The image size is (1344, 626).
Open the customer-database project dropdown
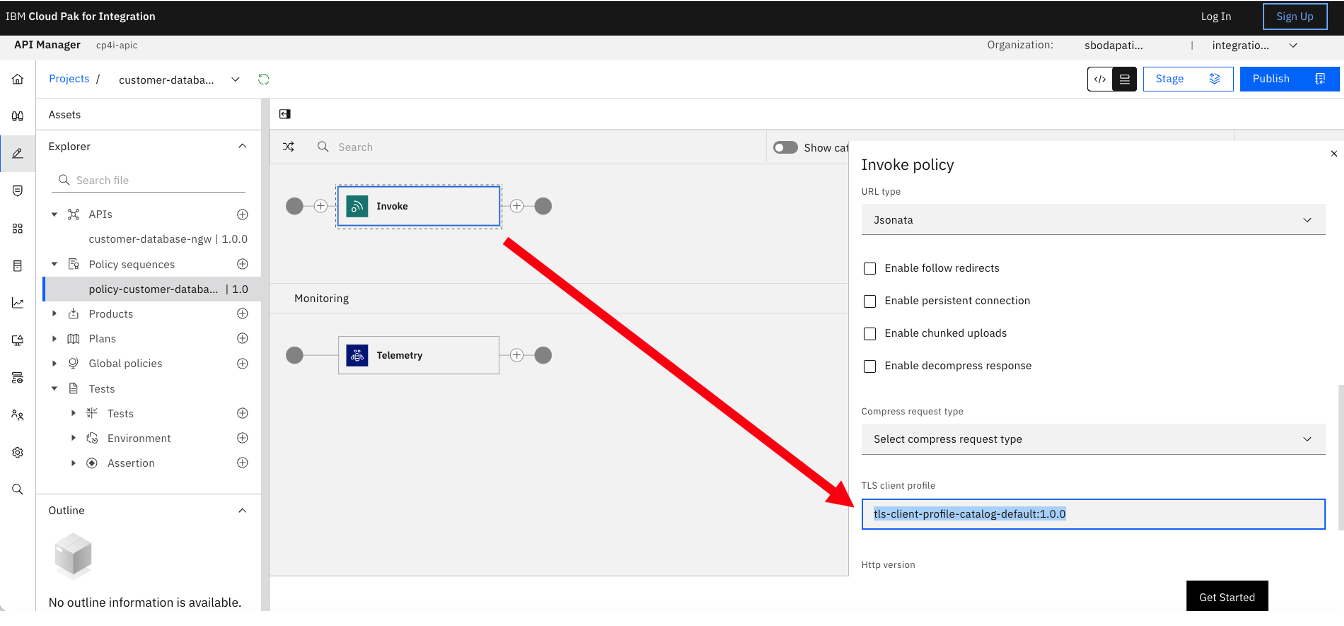[x=236, y=79]
